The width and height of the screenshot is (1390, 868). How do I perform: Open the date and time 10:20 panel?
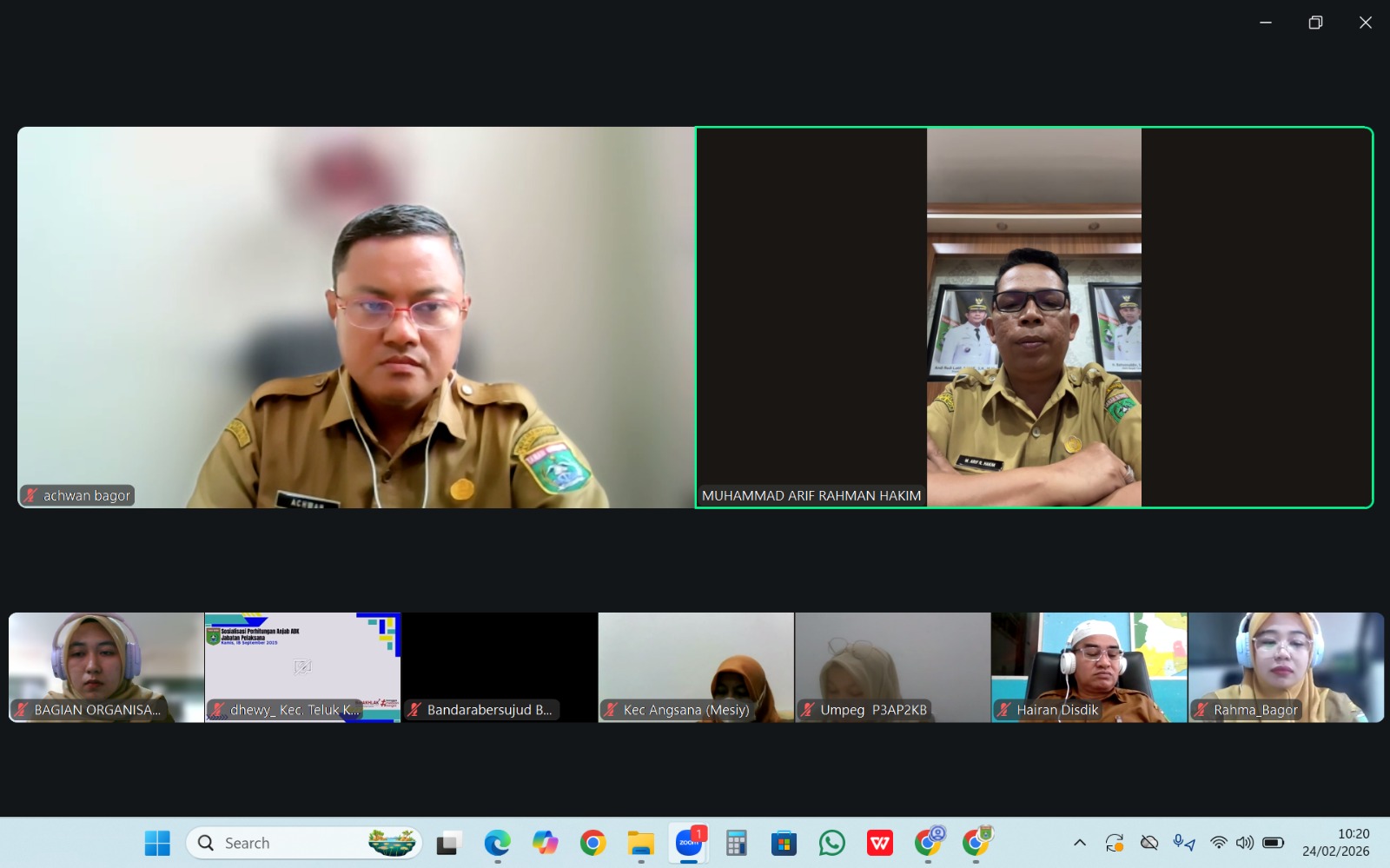pos(1336,843)
